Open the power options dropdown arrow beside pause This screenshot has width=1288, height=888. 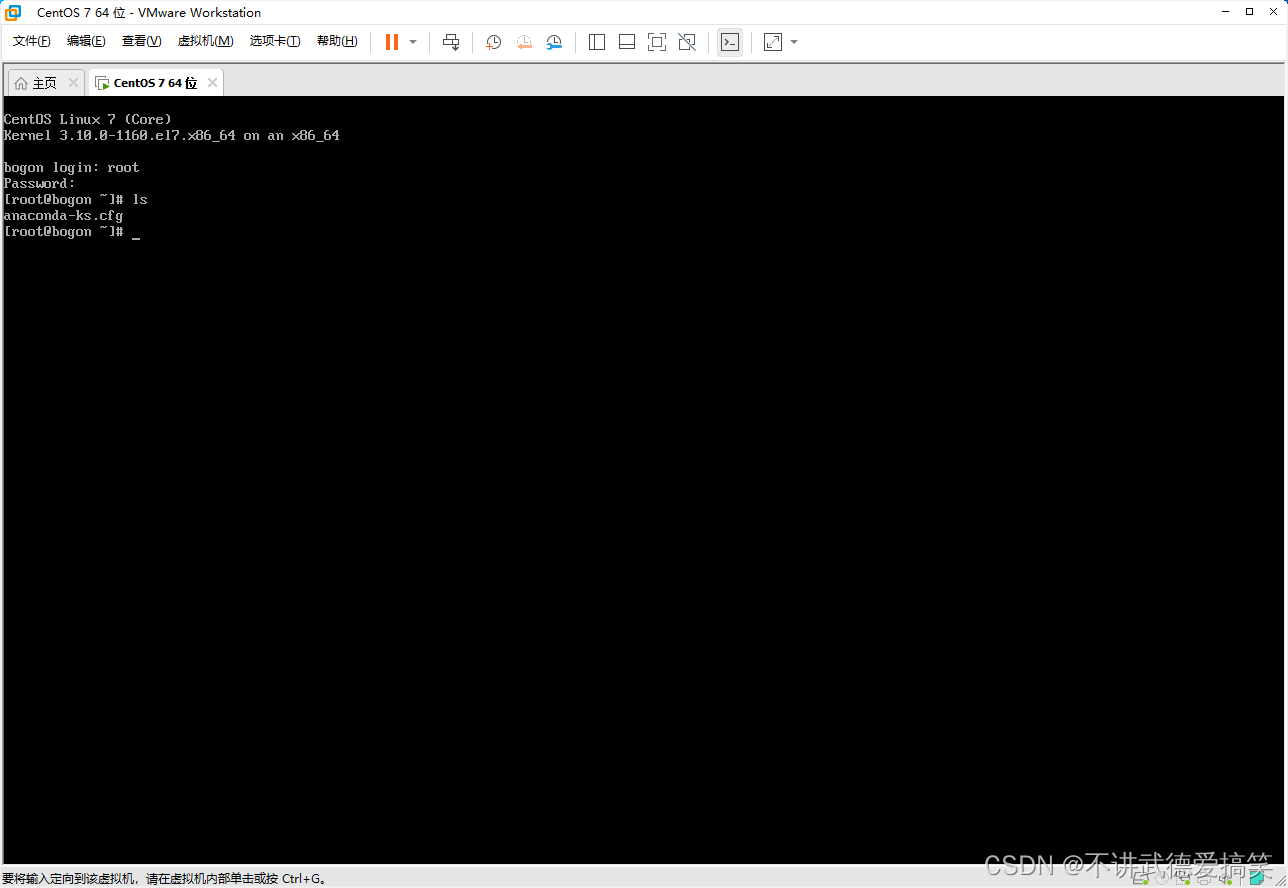(x=413, y=42)
